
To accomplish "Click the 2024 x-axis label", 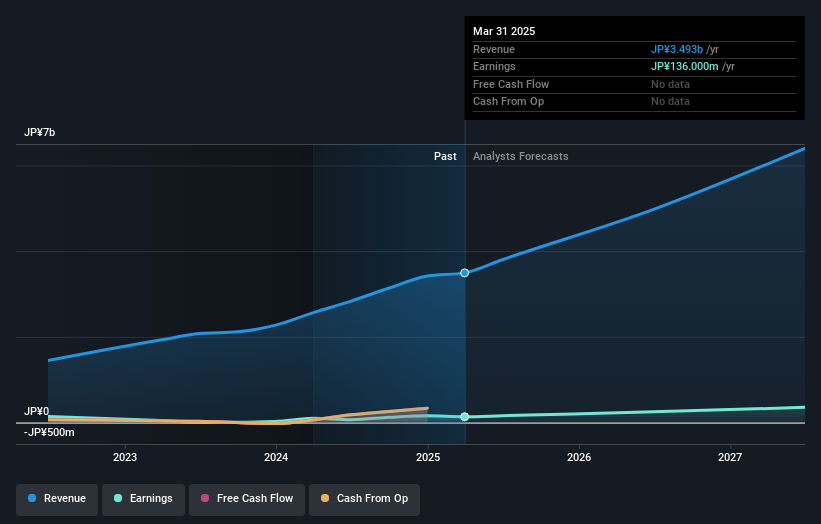I will point(276,457).
